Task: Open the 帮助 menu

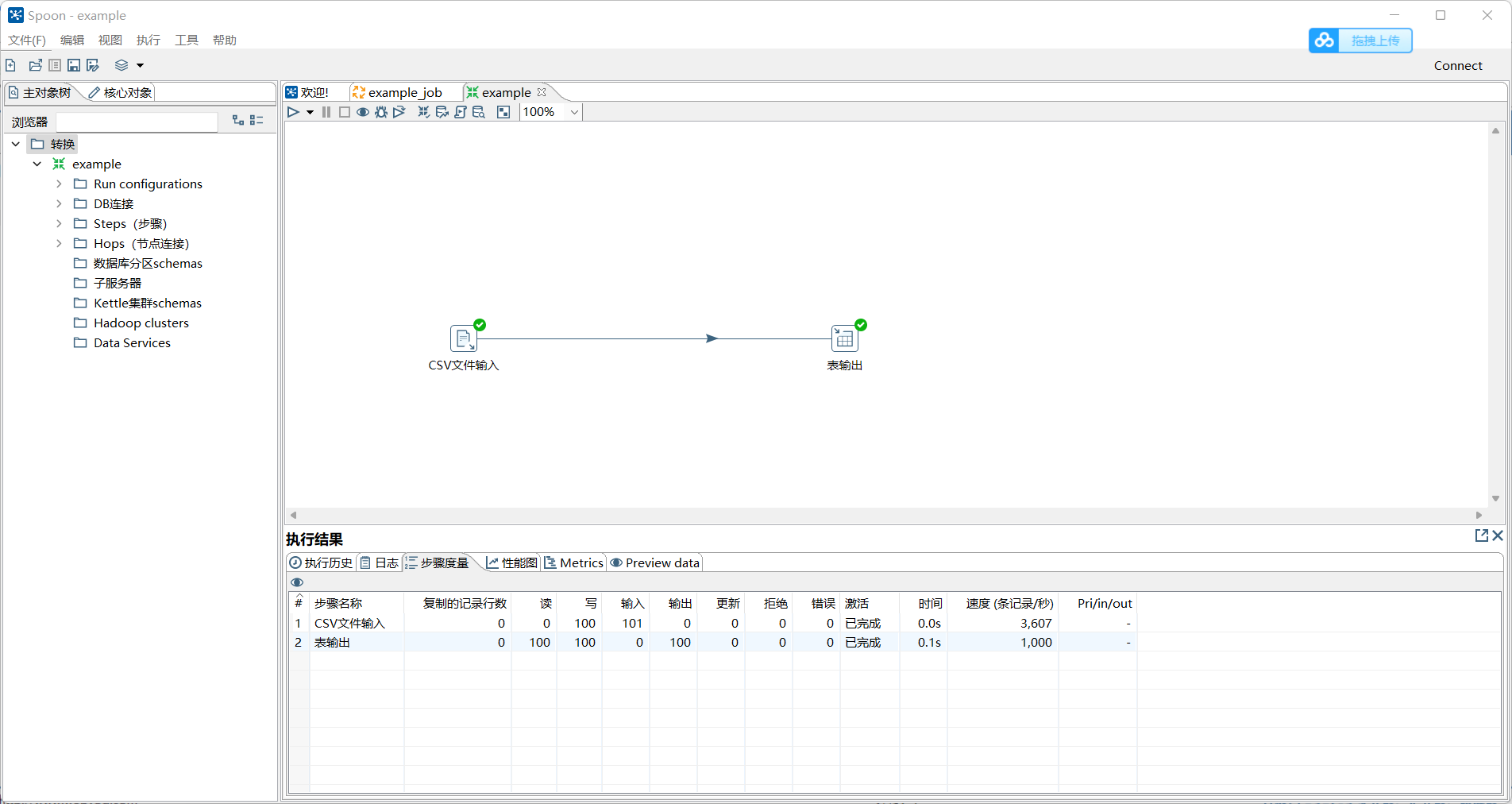Action: pyautogui.click(x=225, y=40)
